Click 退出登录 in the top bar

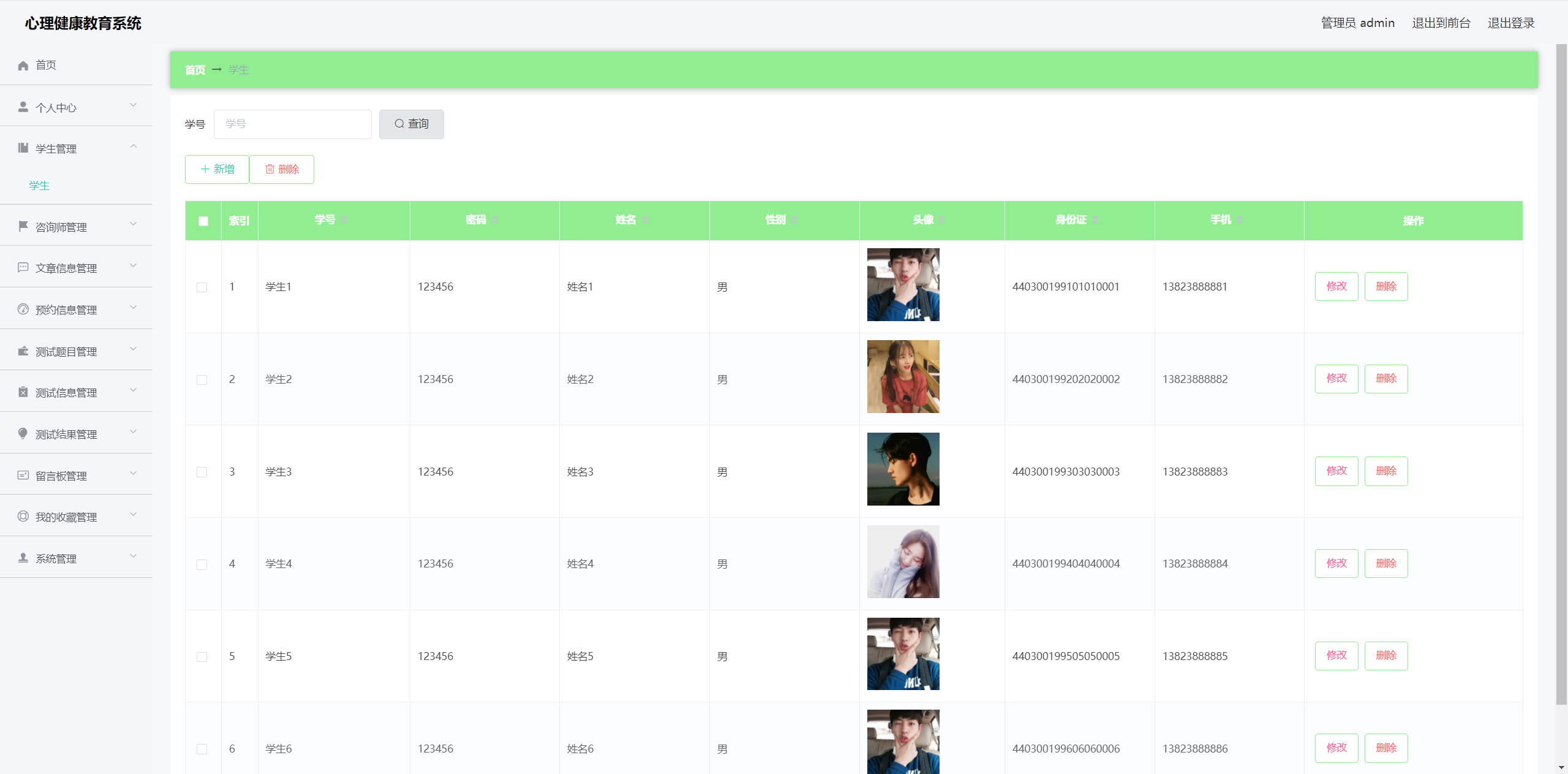pos(1511,23)
